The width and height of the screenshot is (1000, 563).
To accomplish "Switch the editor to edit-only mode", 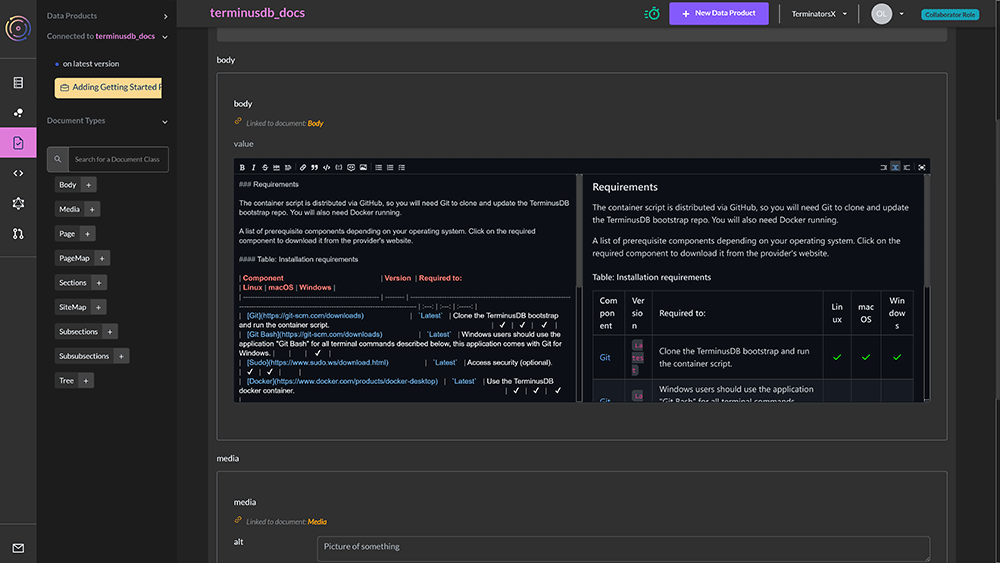I will pos(883,167).
